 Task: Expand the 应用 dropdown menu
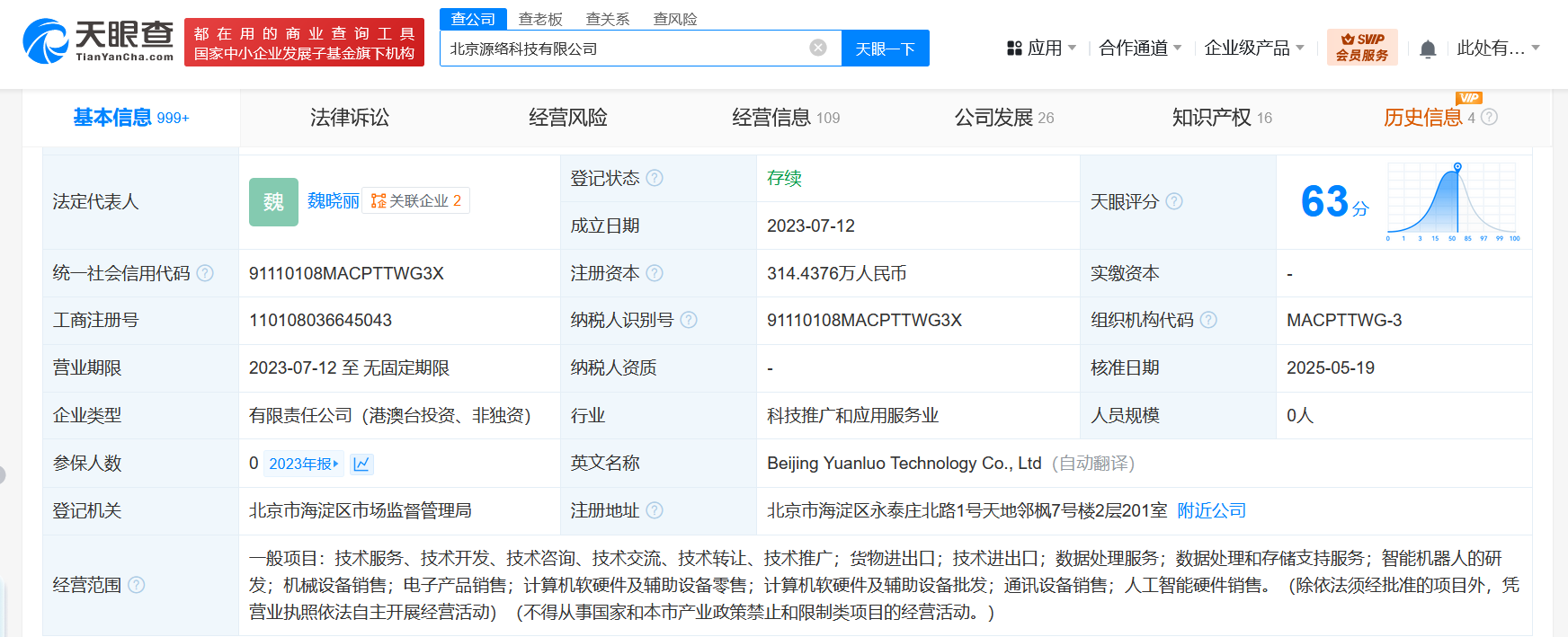pyautogui.click(x=1041, y=49)
